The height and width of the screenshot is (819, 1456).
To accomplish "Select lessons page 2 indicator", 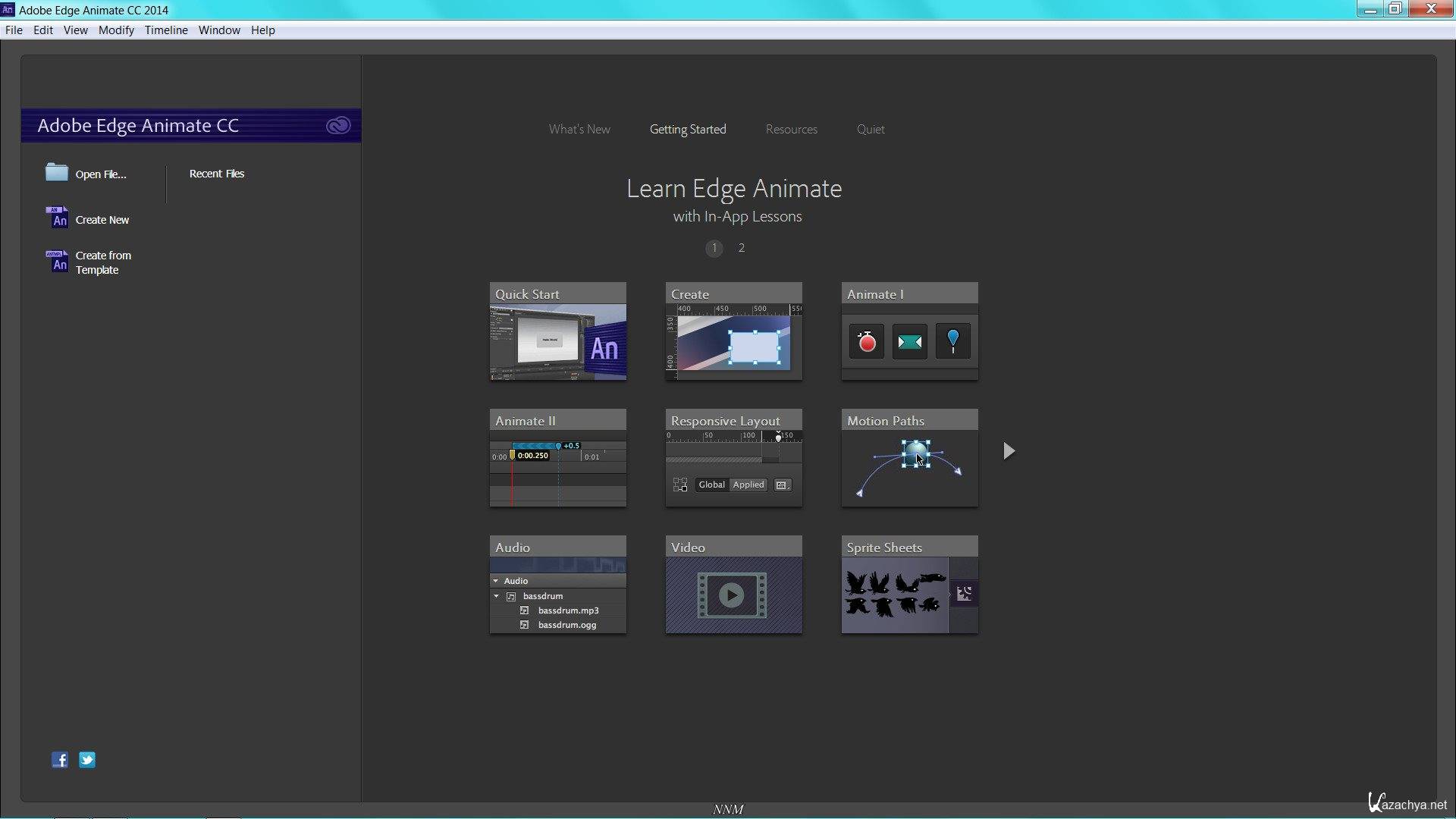I will click(742, 248).
